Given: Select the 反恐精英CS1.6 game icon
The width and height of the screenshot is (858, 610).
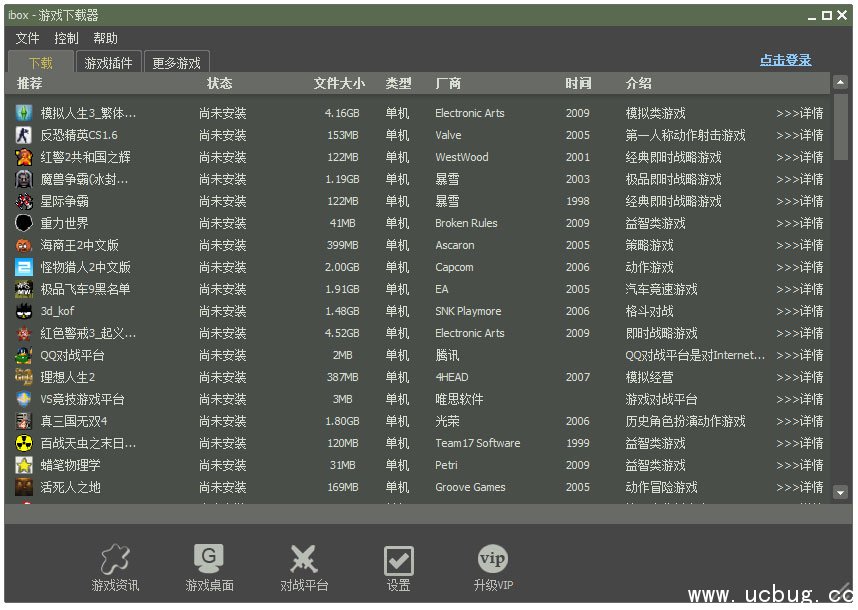Looking at the screenshot, I should pyautogui.click(x=24, y=135).
